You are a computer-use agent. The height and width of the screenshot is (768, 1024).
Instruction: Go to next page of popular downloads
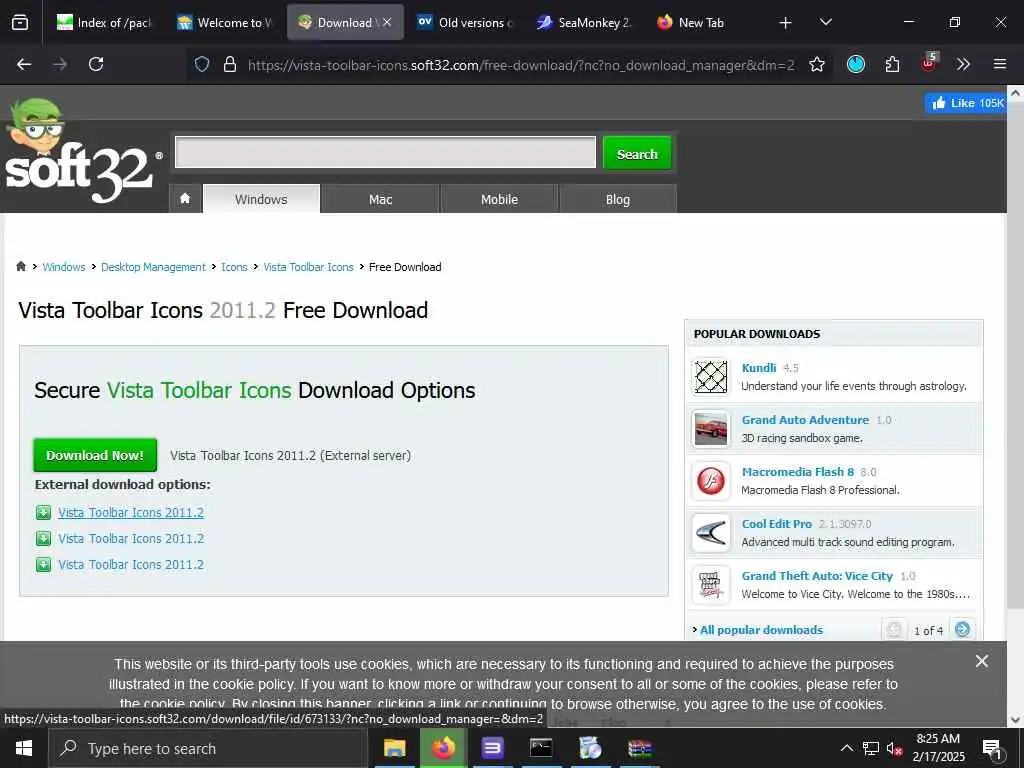click(962, 630)
